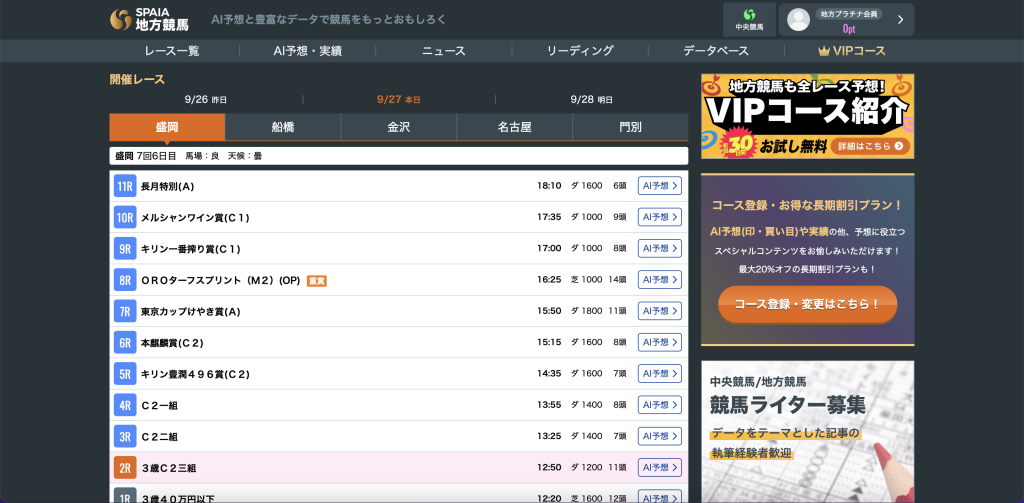The width and height of the screenshot is (1024, 503).
Task: Open the 中央競馬 switch icon
Action: pos(749,20)
